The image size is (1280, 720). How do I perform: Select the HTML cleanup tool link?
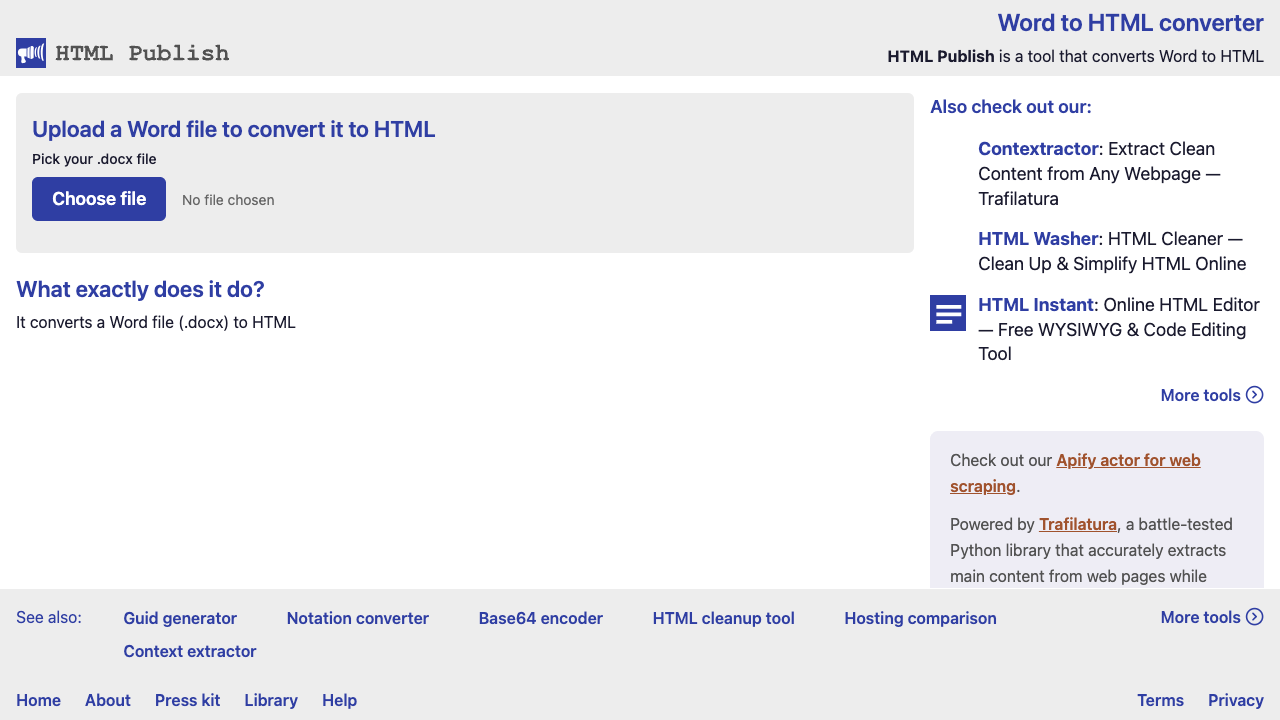click(723, 618)
